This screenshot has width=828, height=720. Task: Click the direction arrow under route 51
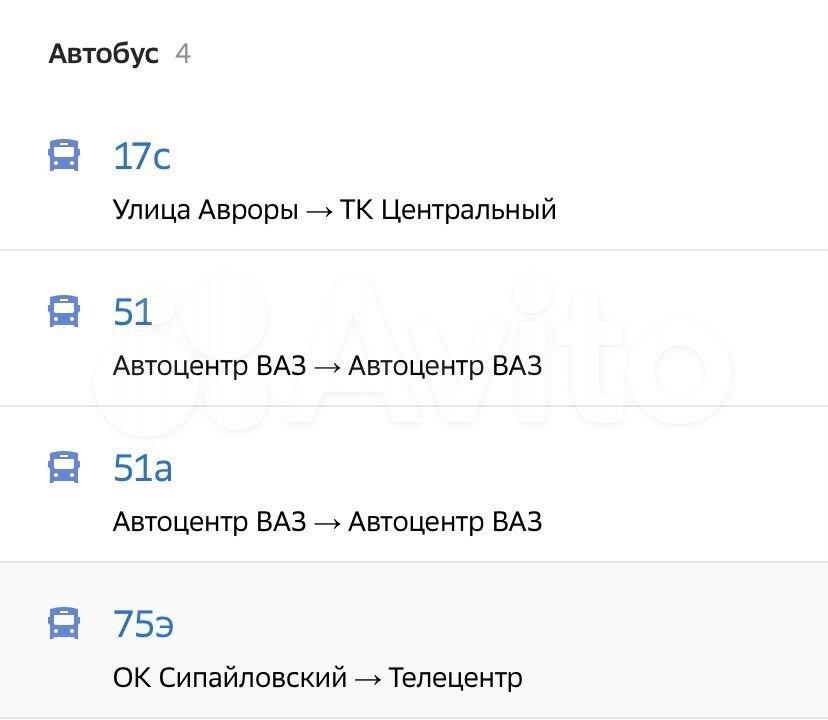(327, 367)
